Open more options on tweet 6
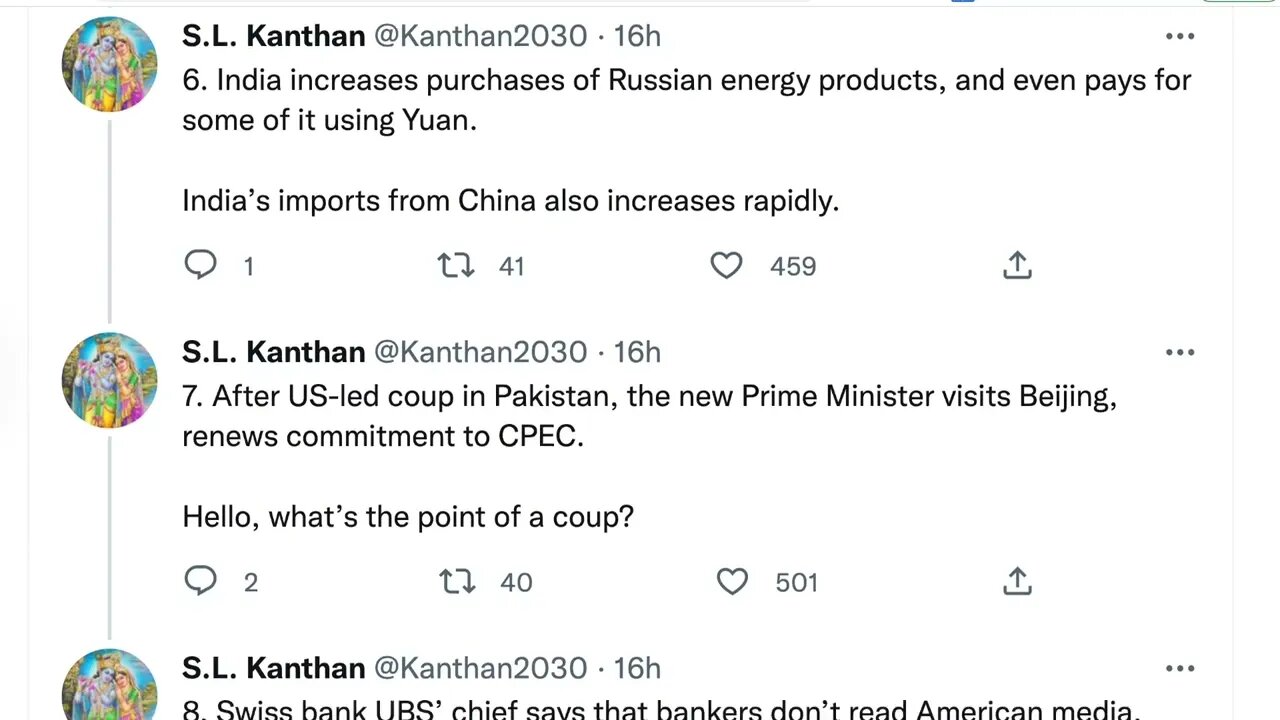This screenshot has width=1280, height=720. tap(1180, 37)
